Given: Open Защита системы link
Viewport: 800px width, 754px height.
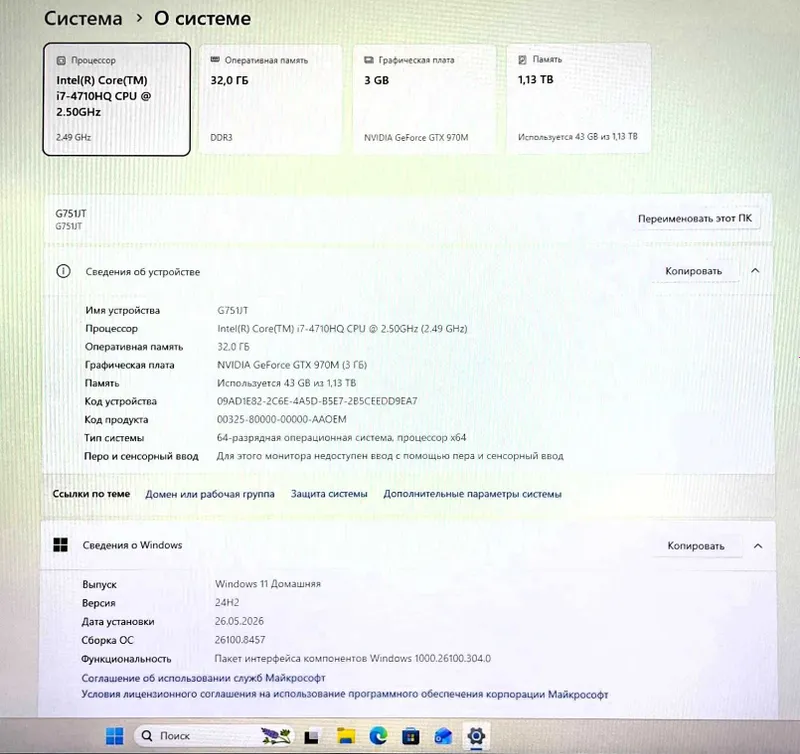Looking at the screenshot, I should [329, 494].
